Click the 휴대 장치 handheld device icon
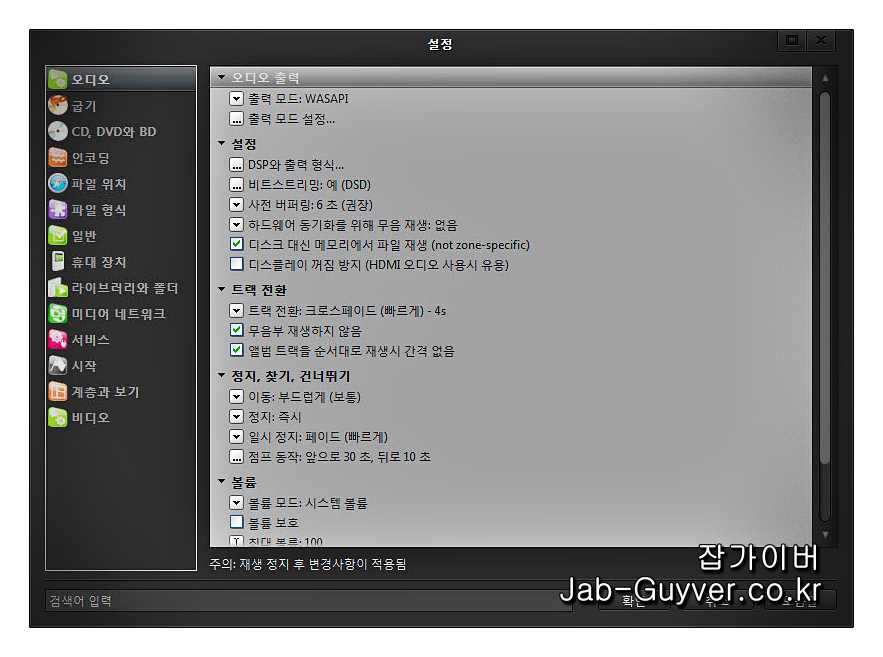Screen dimensions: 883x657 tap(57, 261)
